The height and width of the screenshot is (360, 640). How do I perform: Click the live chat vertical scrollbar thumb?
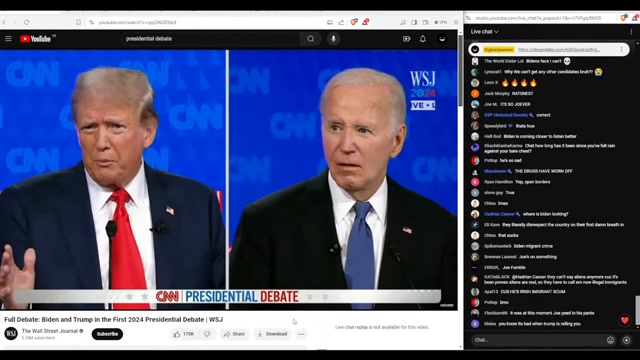point(637,310)
